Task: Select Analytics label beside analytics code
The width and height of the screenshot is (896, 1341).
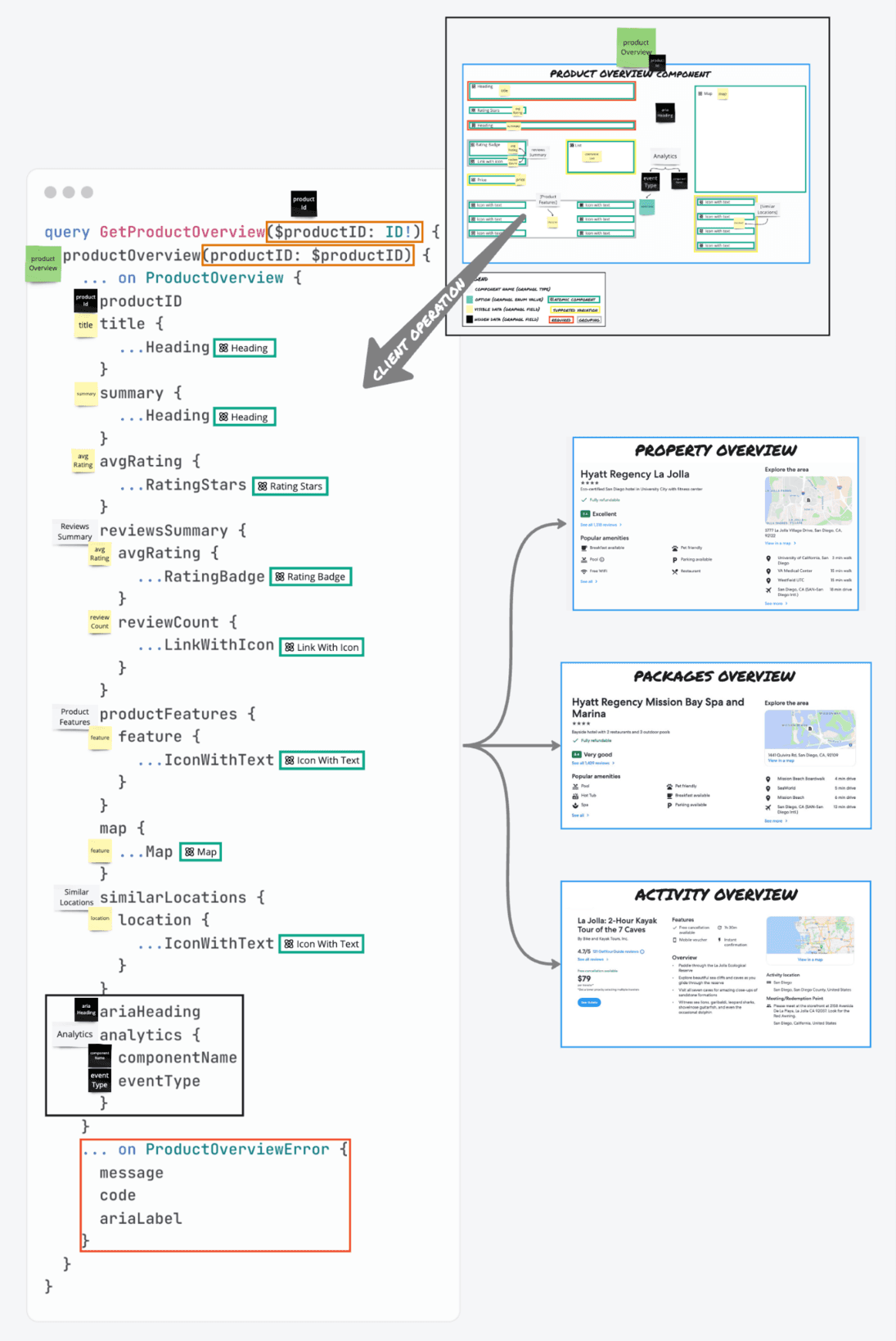Action: click(x=74, y=1034)
